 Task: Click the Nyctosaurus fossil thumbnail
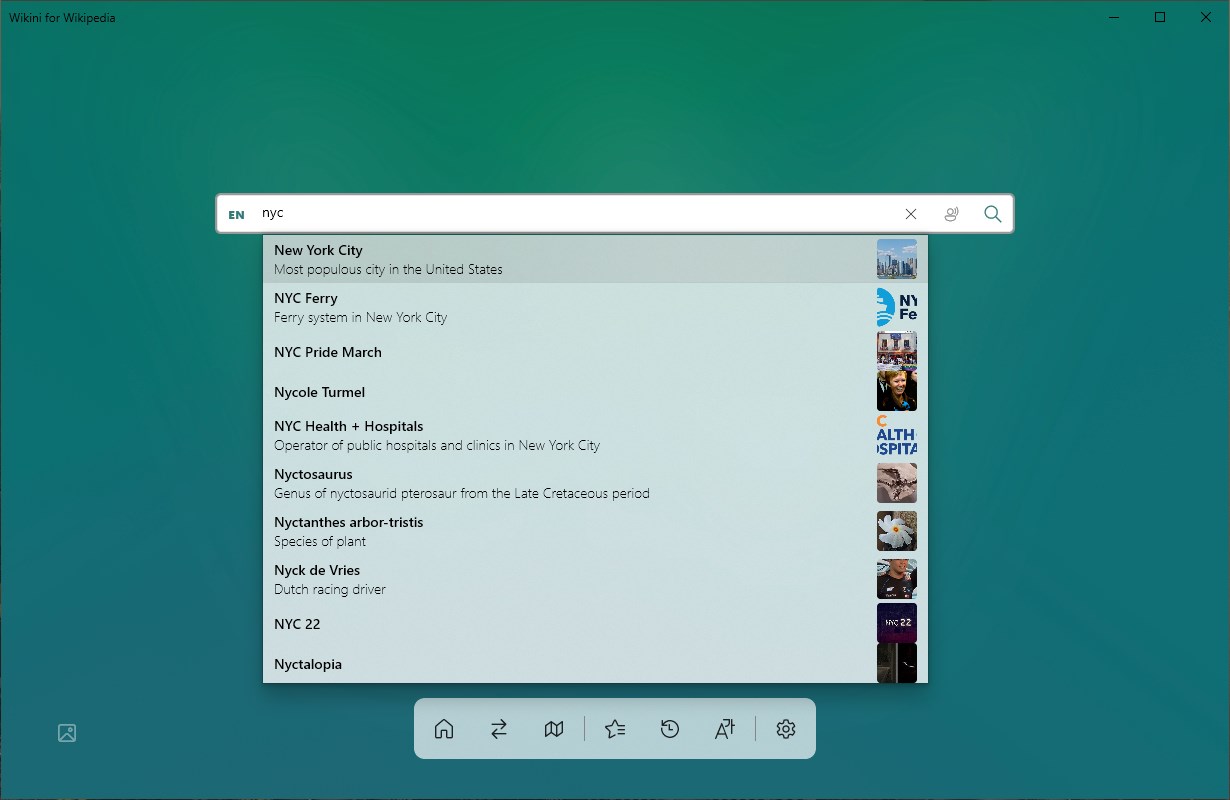click(897, 483)
